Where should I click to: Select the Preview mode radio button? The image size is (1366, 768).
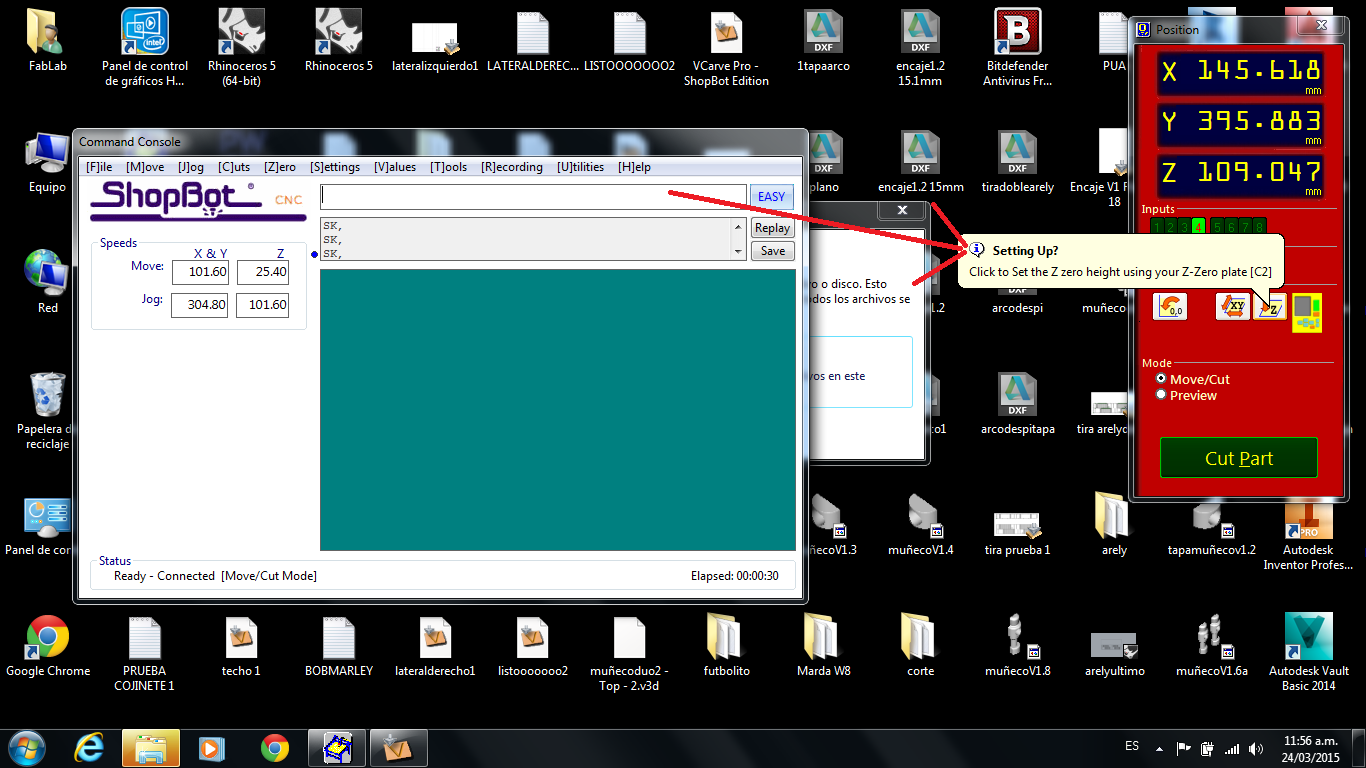(x=1161, y=395)
